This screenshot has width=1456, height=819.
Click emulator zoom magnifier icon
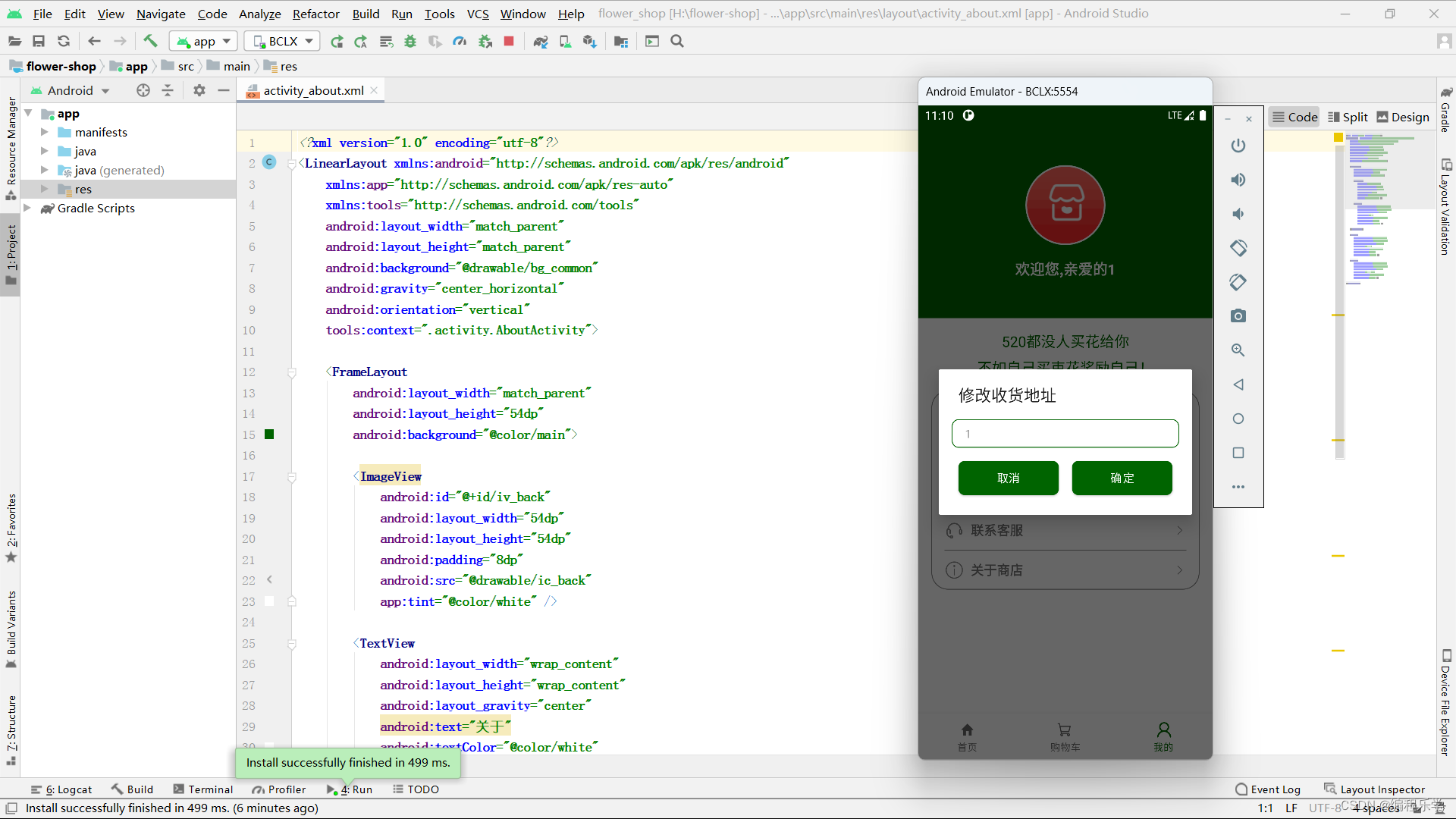(x=1238, y=350)
